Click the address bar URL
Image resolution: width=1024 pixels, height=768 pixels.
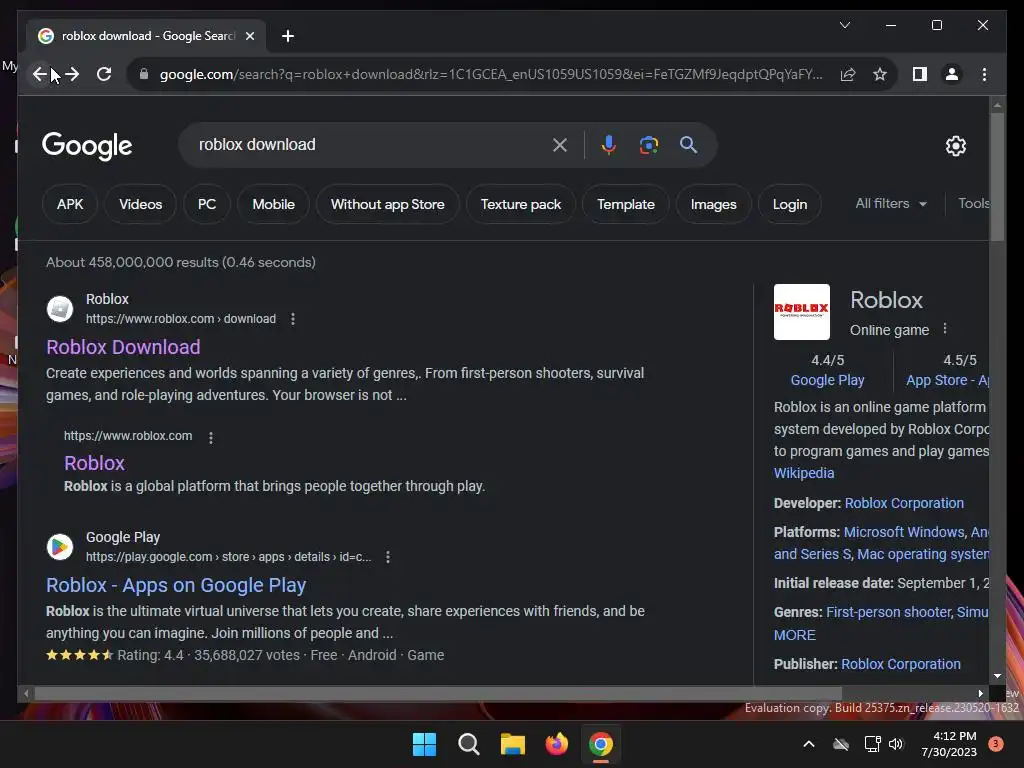pos(491,74)
